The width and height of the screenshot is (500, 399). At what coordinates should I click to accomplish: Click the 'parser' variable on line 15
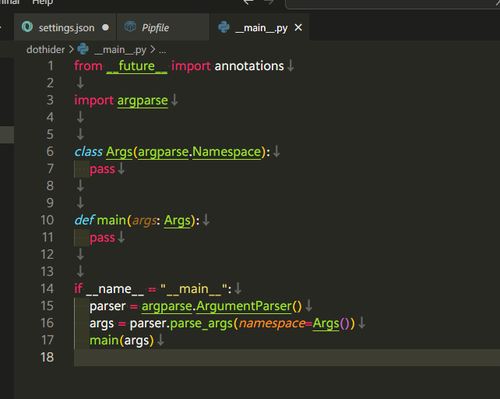(x=108, y=306)
